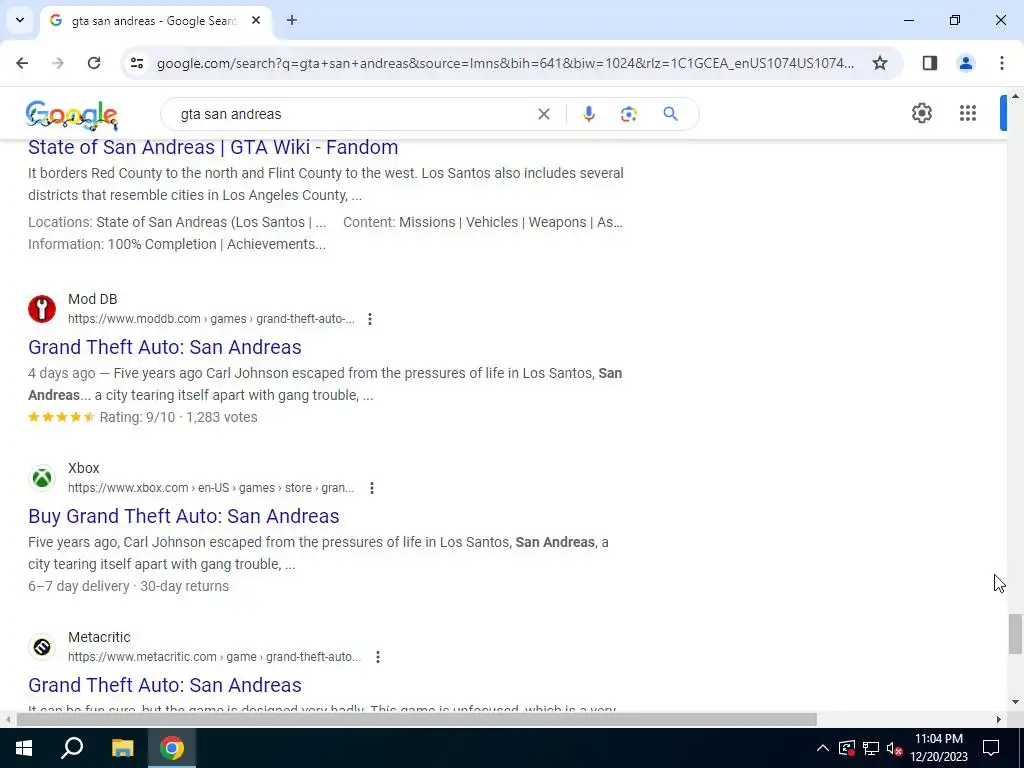Start voice search with microphone
The height and width of the screenshot is (768, 1024).
pyautogui.click(x=588, y=114)
